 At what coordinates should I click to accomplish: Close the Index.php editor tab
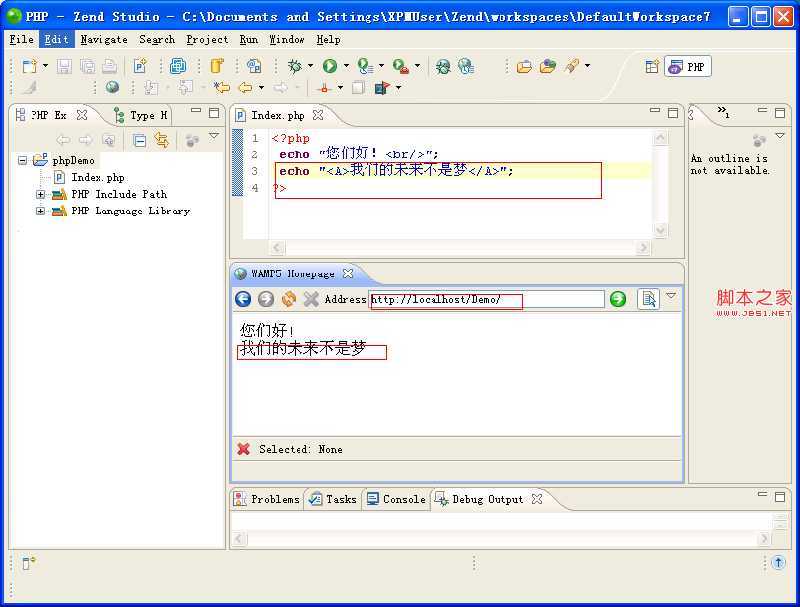318,115
